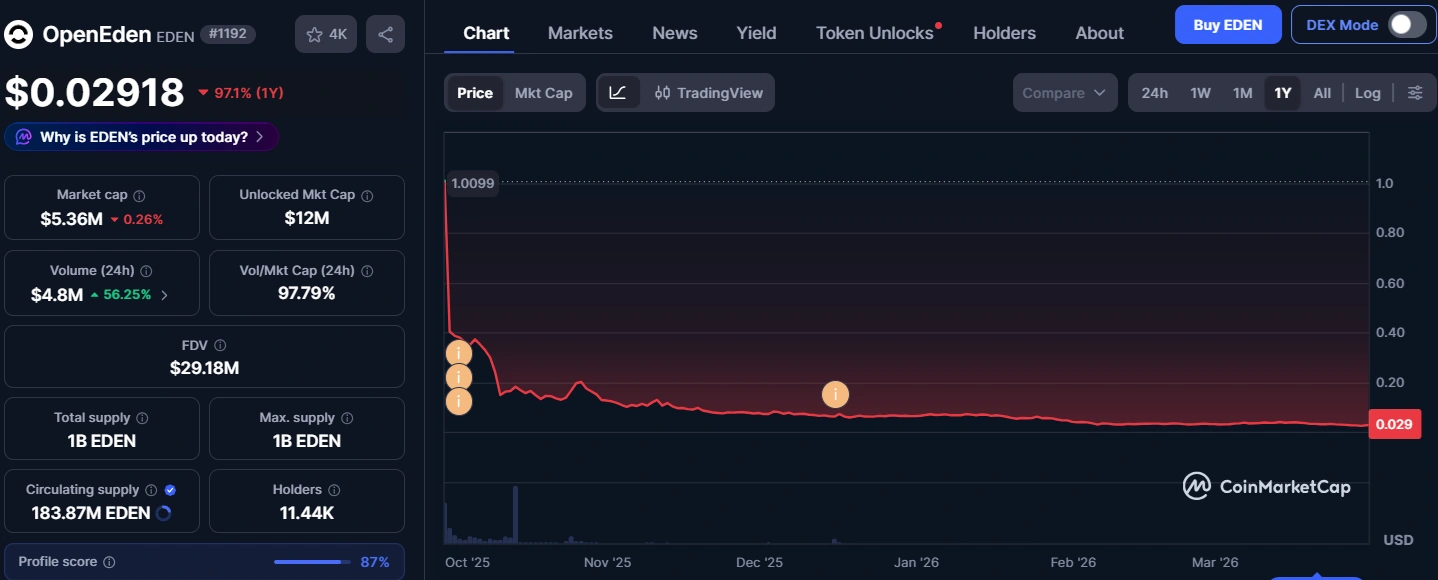This screenshot has height=580, width=1438.
Task: Click the Profile score progress bar
Action: (310, 561)
